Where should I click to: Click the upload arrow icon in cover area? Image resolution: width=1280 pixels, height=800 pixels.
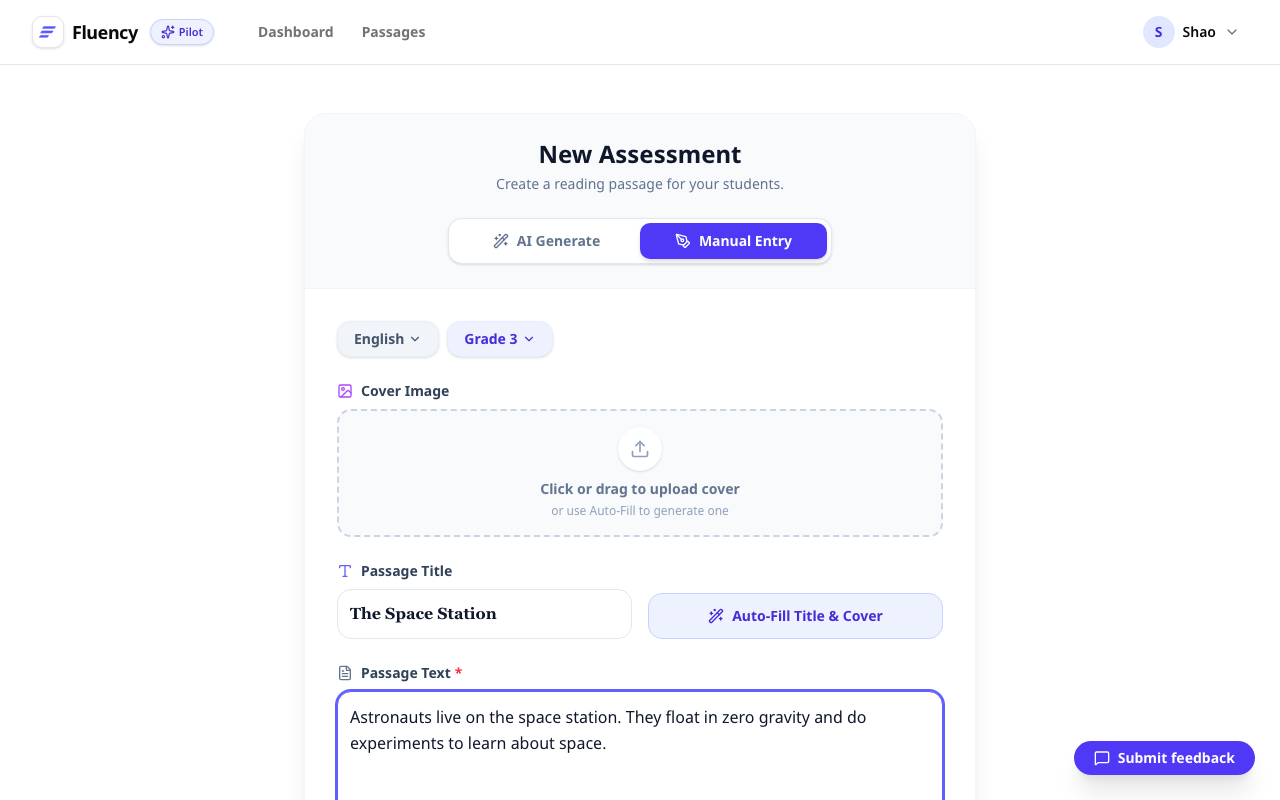639,448
